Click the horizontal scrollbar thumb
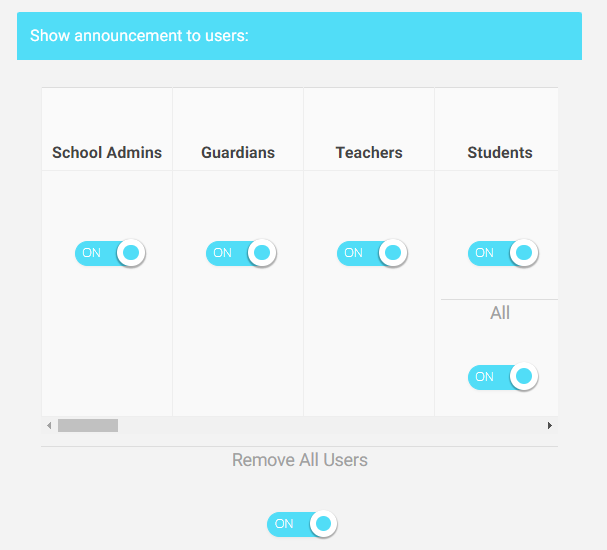 coord(88,426)
